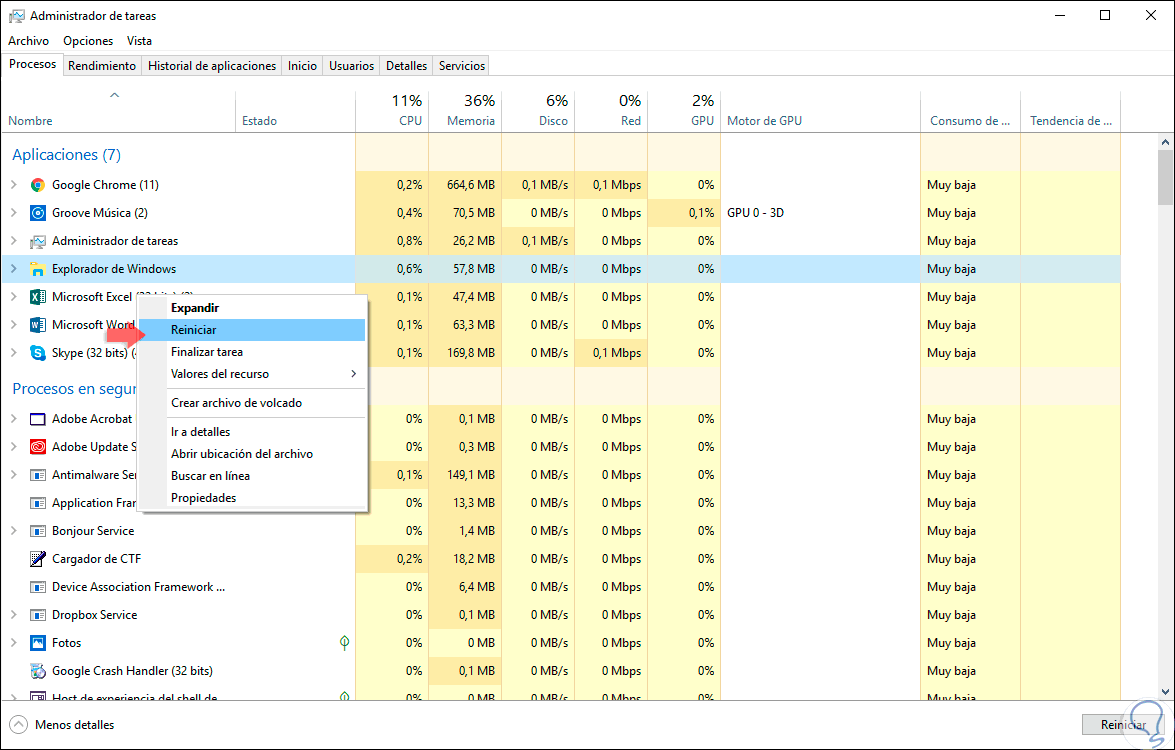The image size is (1175, 750).
Task: Click the Dropbox Service icon
Action: tap(38, 615)
